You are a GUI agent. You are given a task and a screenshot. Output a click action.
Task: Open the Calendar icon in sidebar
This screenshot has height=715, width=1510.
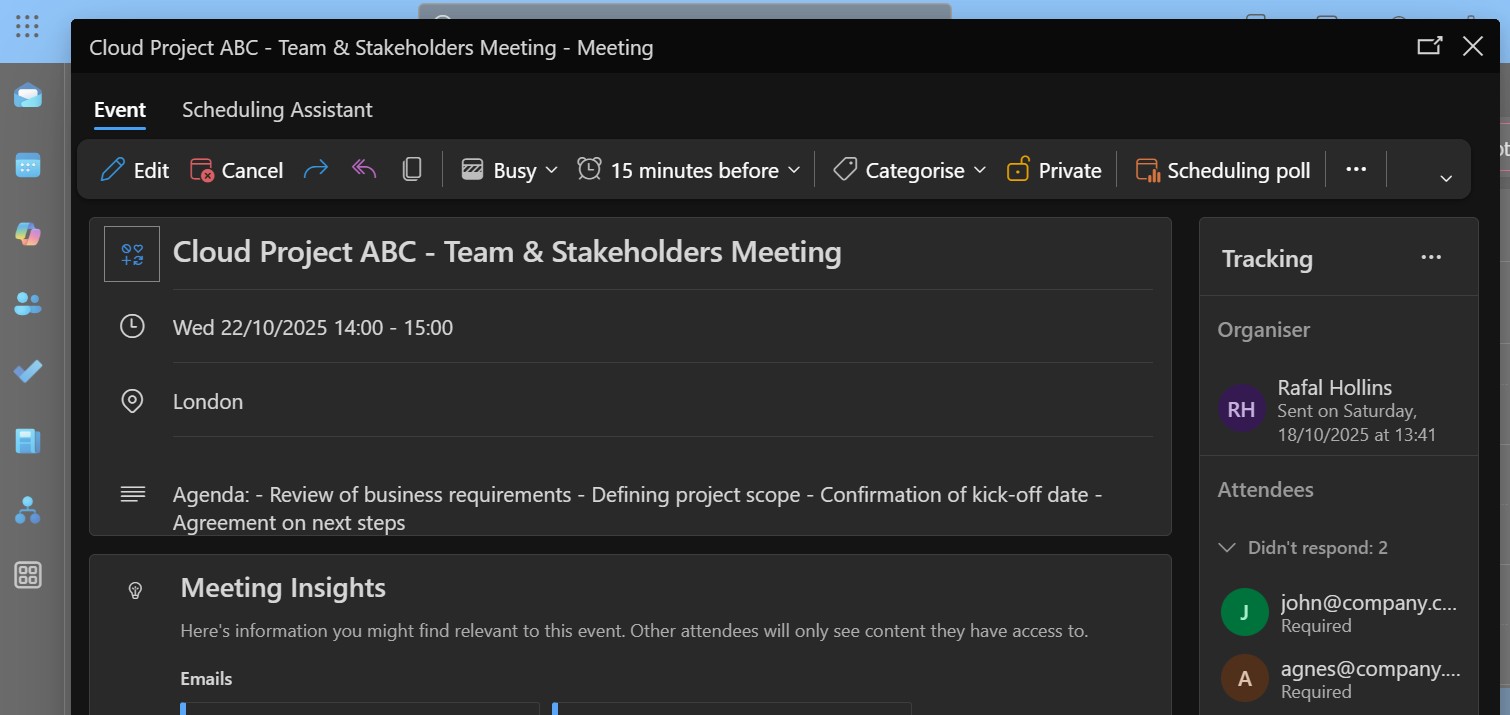click(x=28, y=166)
